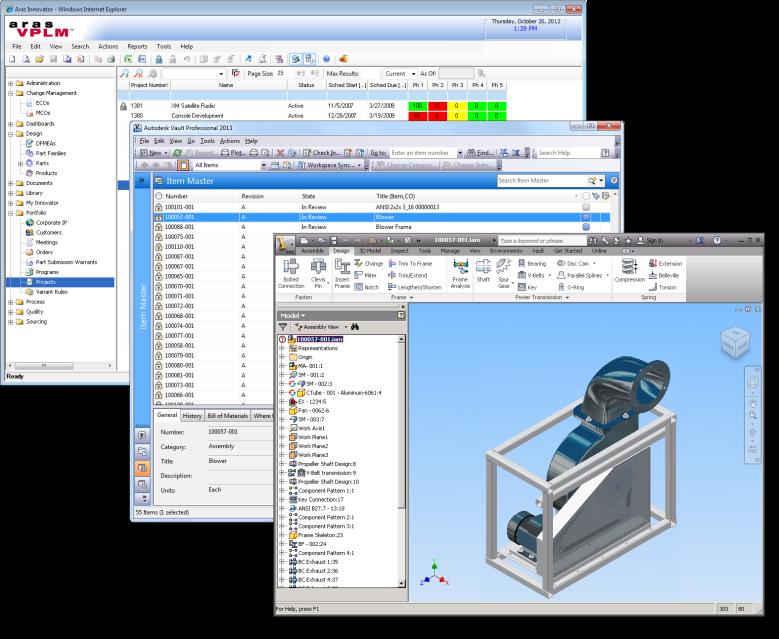Click the lock icon in Aras Innovator toolbar
Image resolution: width=779 pixels, height=639 pixels.
pyautogui.click(x=159, y=59)
